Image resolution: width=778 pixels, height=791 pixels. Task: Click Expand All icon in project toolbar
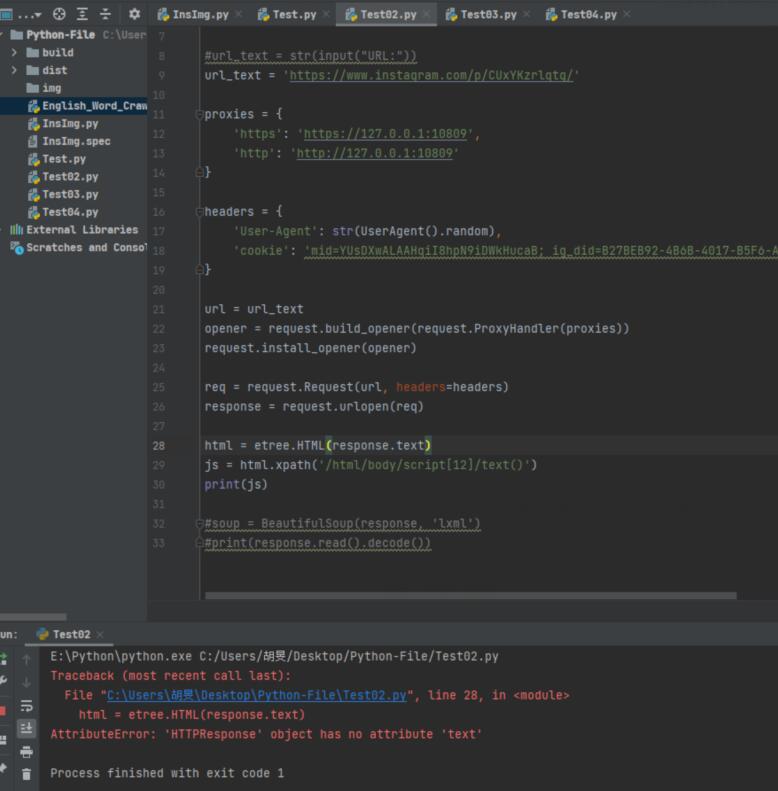click(x=82, y=15)
